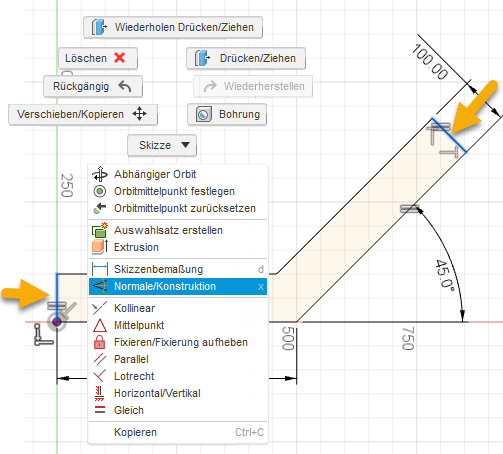This screenshot has height=454, width=503.
Task: Select the highlighted Normale/Konstruktion entry
Action: (178, 286)
